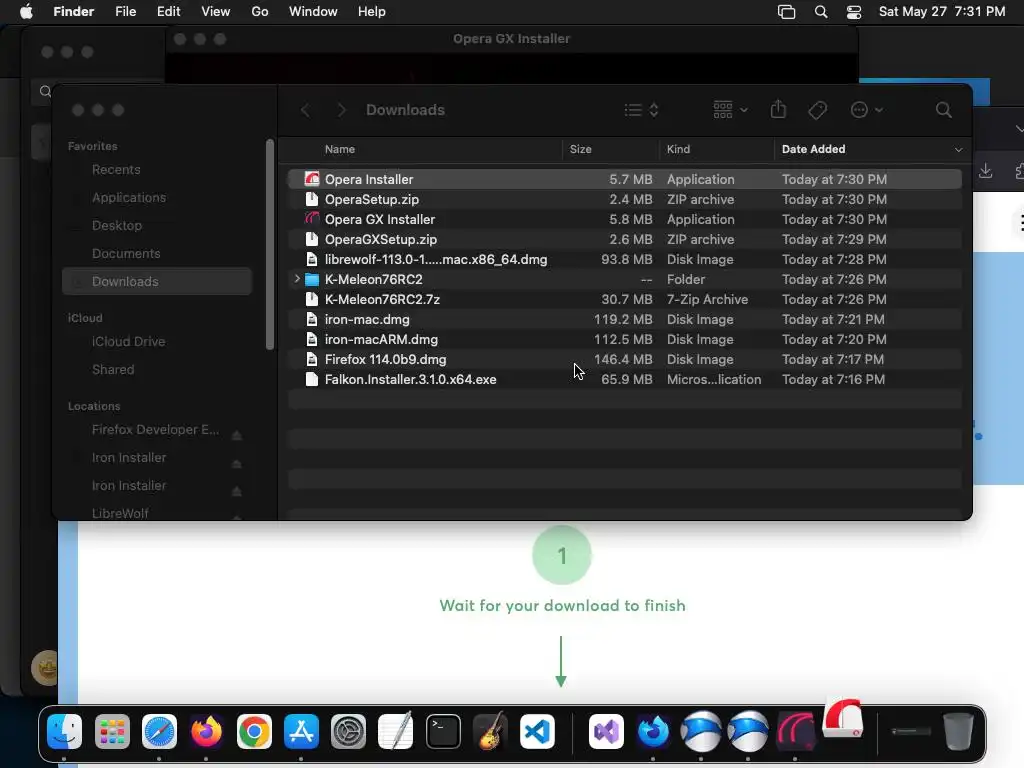Screen dimensions: 1024x768
Task: Open the App Store in the Dock
Action: (x=301, y=731)
